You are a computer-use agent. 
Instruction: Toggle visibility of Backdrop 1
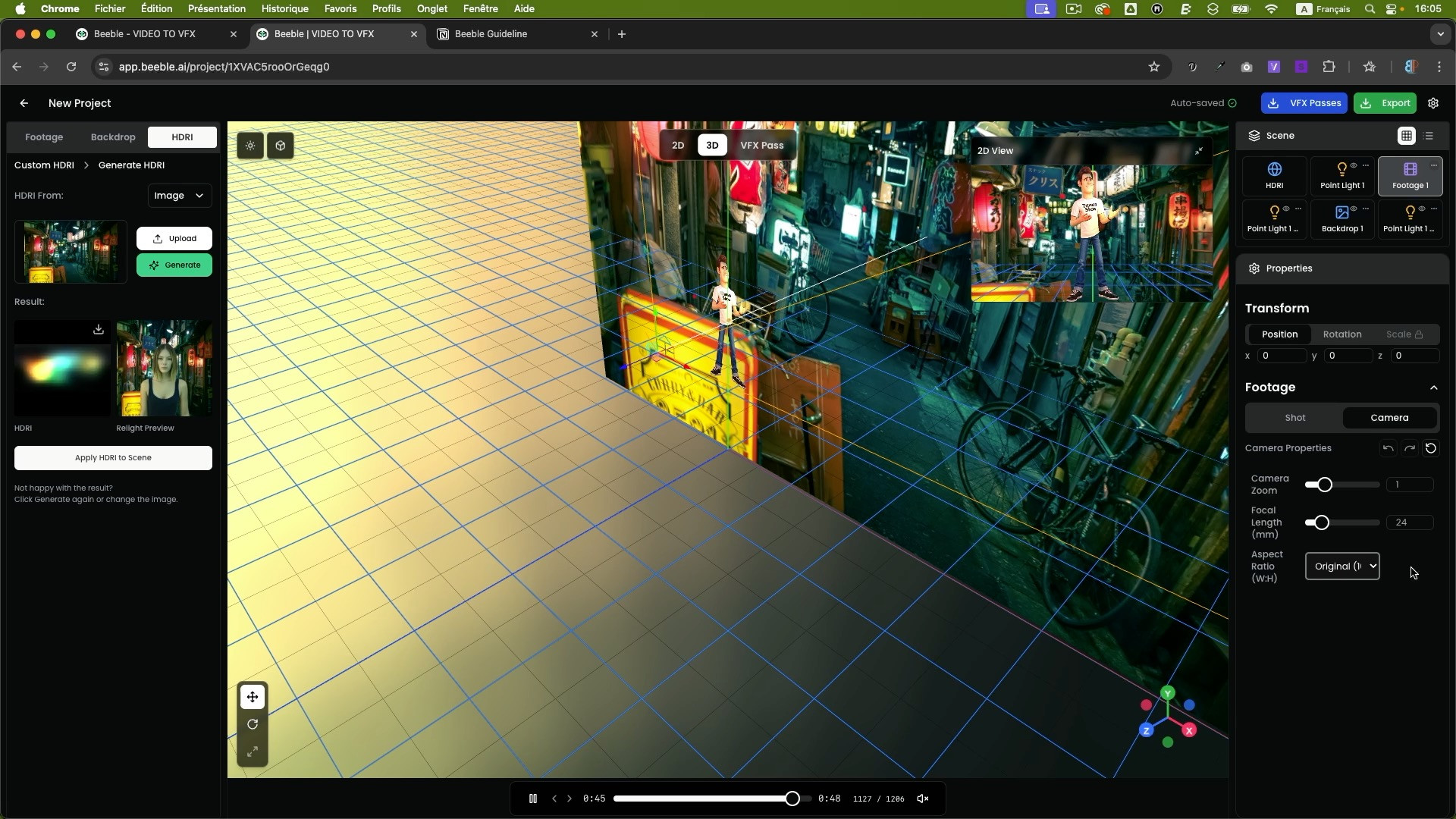pyautogui.click(x=1354, y=209)
